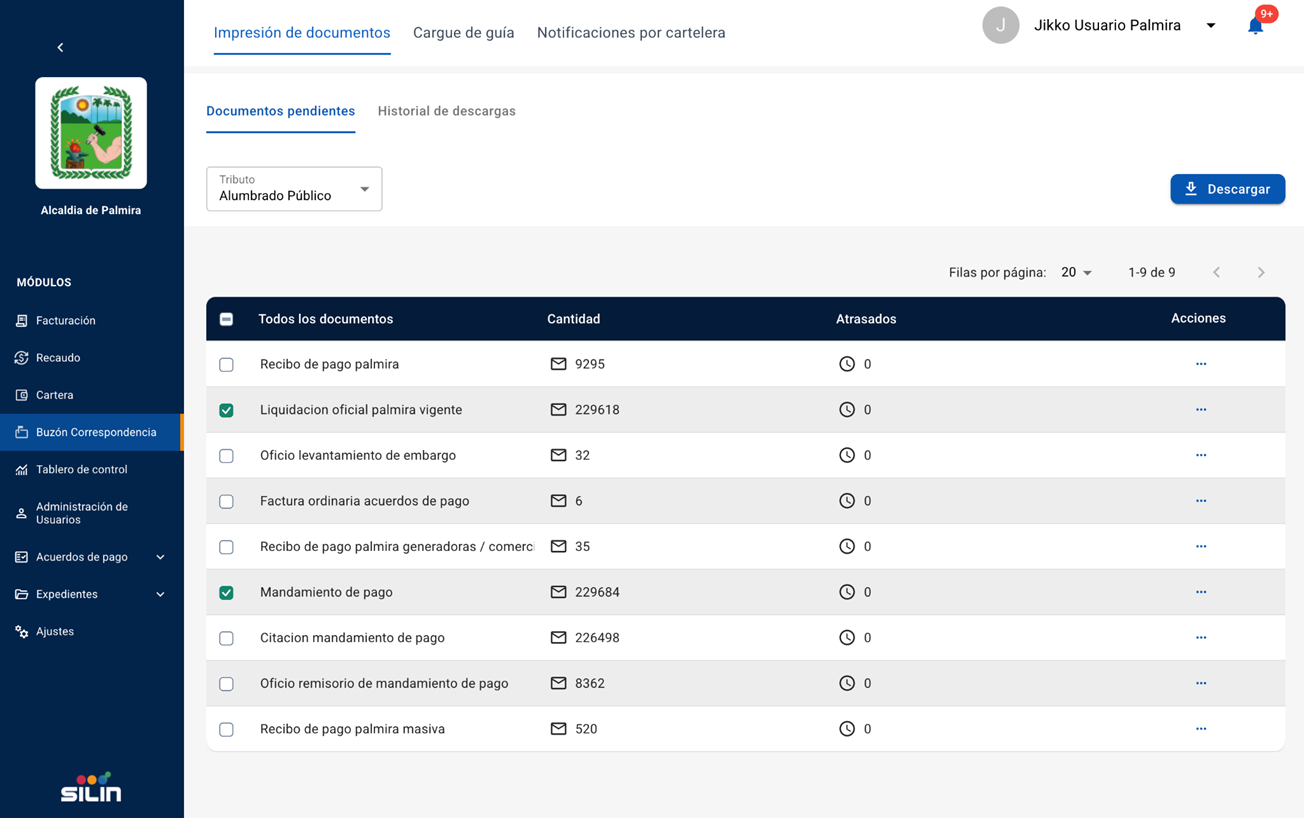
Task: Check the Oficio levantamiento de embargo checkbox
Action: (227, 456)
